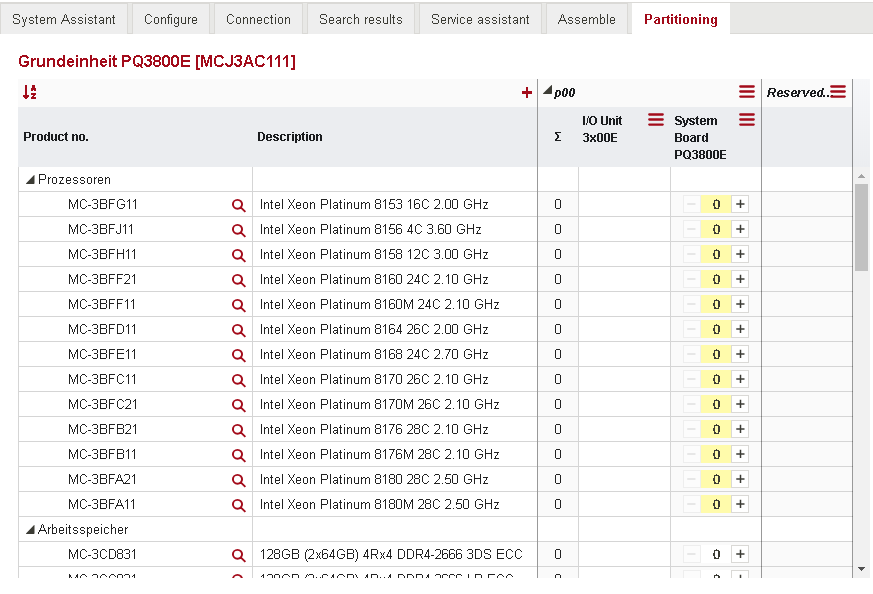Image resolution: width=873 pixels, height=594 pixels.
Task: Go to the Search results tab
Action: [x=361, y=19]
